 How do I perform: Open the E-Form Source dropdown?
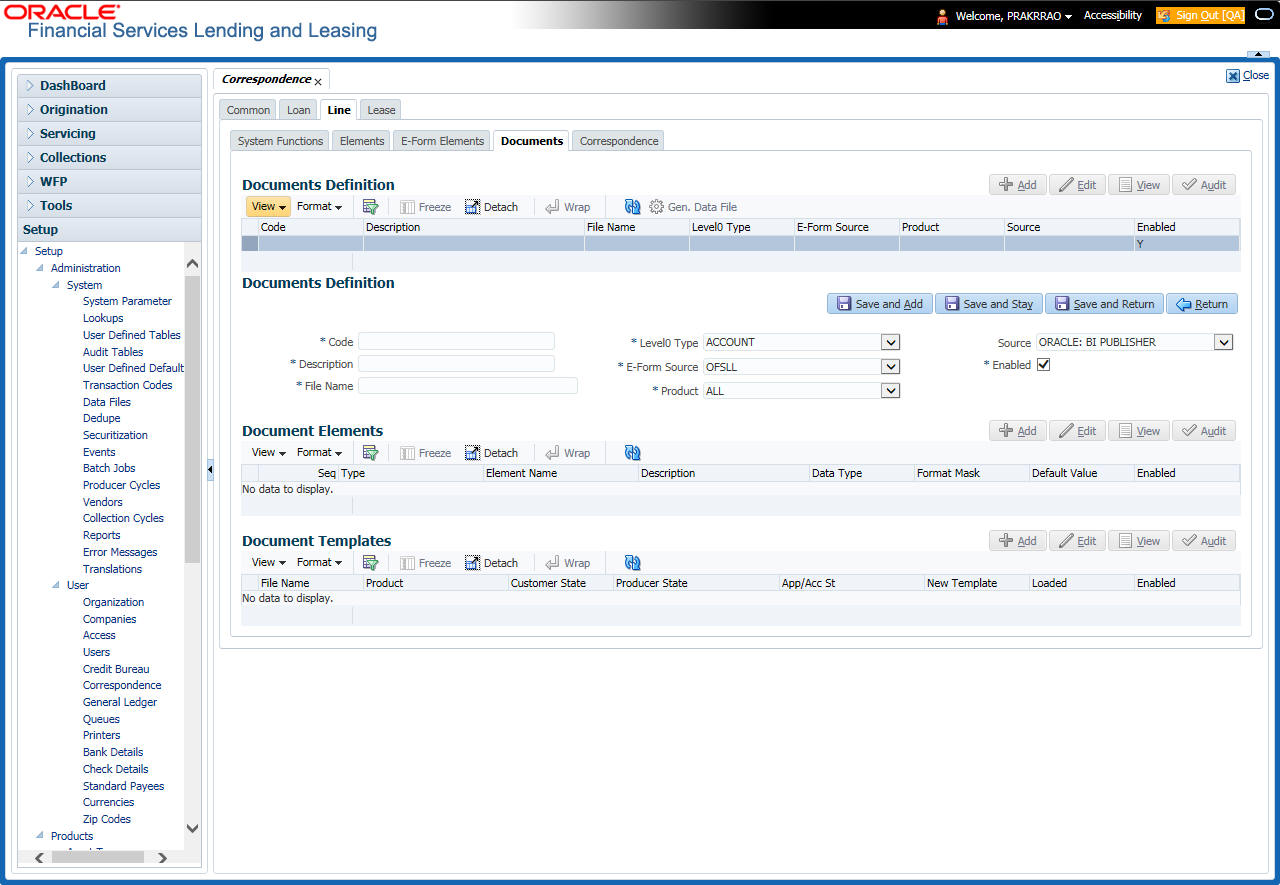[x=890, y=366]
